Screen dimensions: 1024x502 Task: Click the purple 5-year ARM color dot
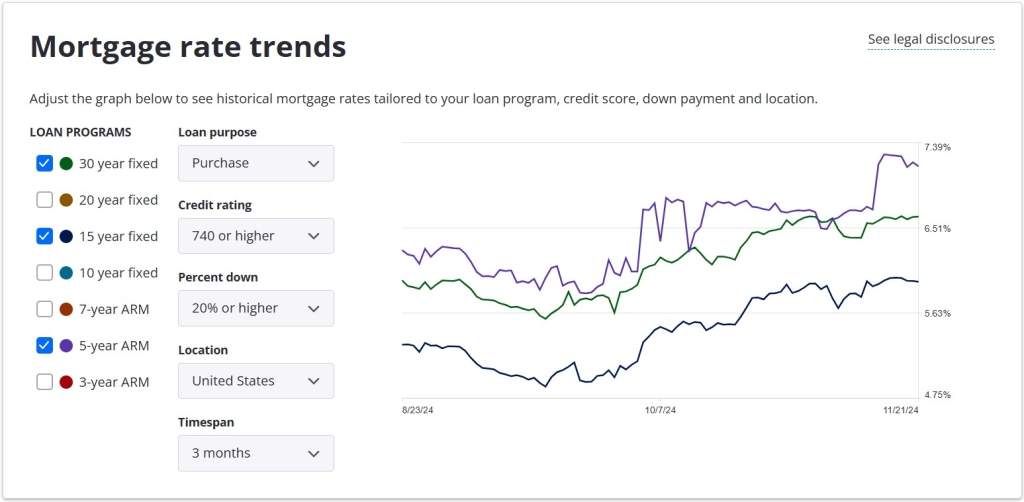(66, 345)
